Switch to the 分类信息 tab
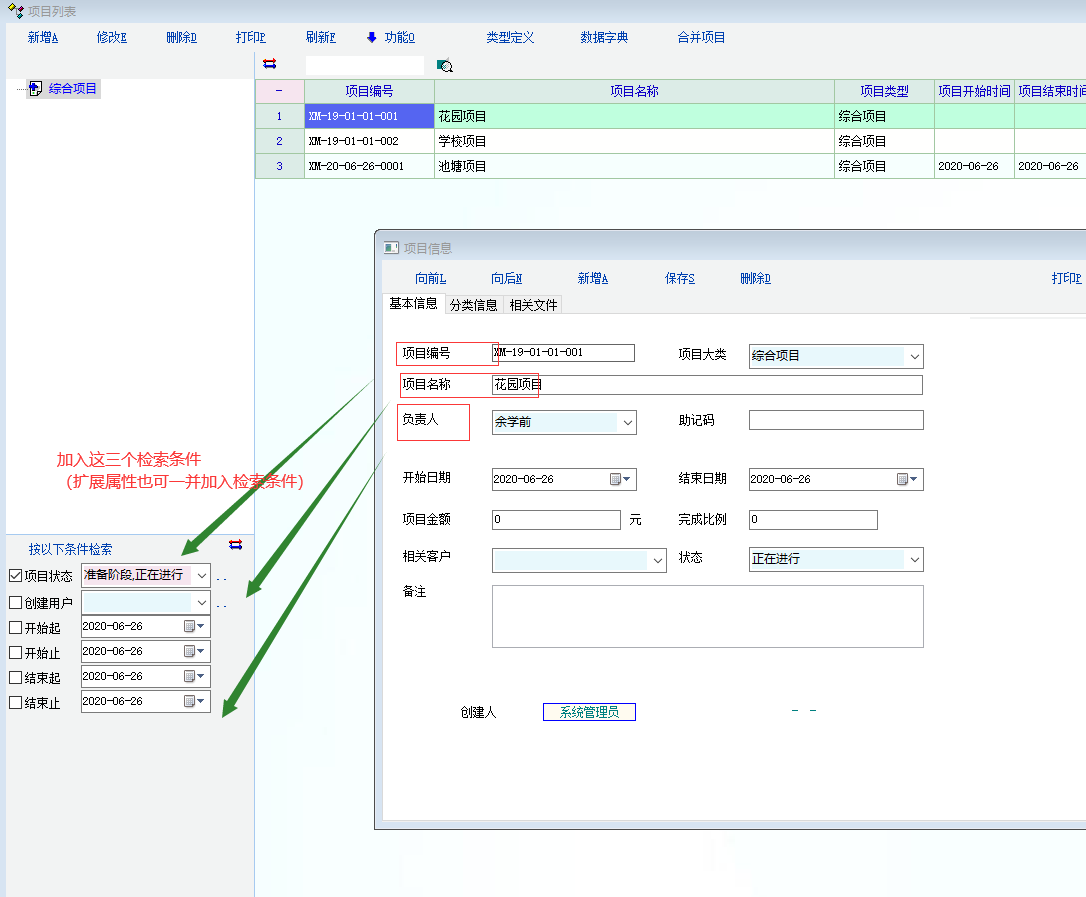Image resolution: width=1086 pixels, height=897 pixels. pyautogui.click(x=473, y=305)
